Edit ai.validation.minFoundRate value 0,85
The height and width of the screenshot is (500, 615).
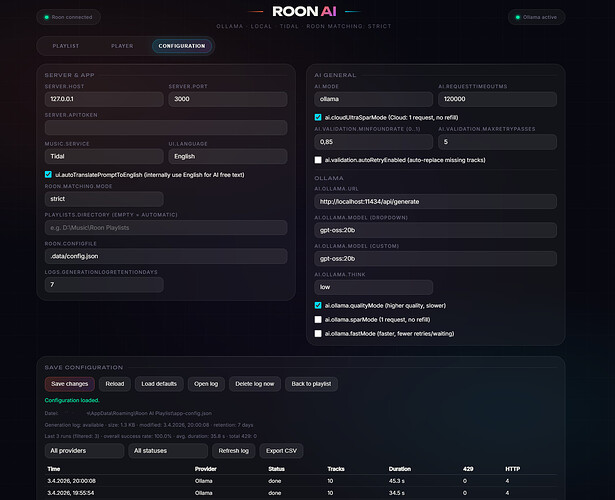[373, 142]
